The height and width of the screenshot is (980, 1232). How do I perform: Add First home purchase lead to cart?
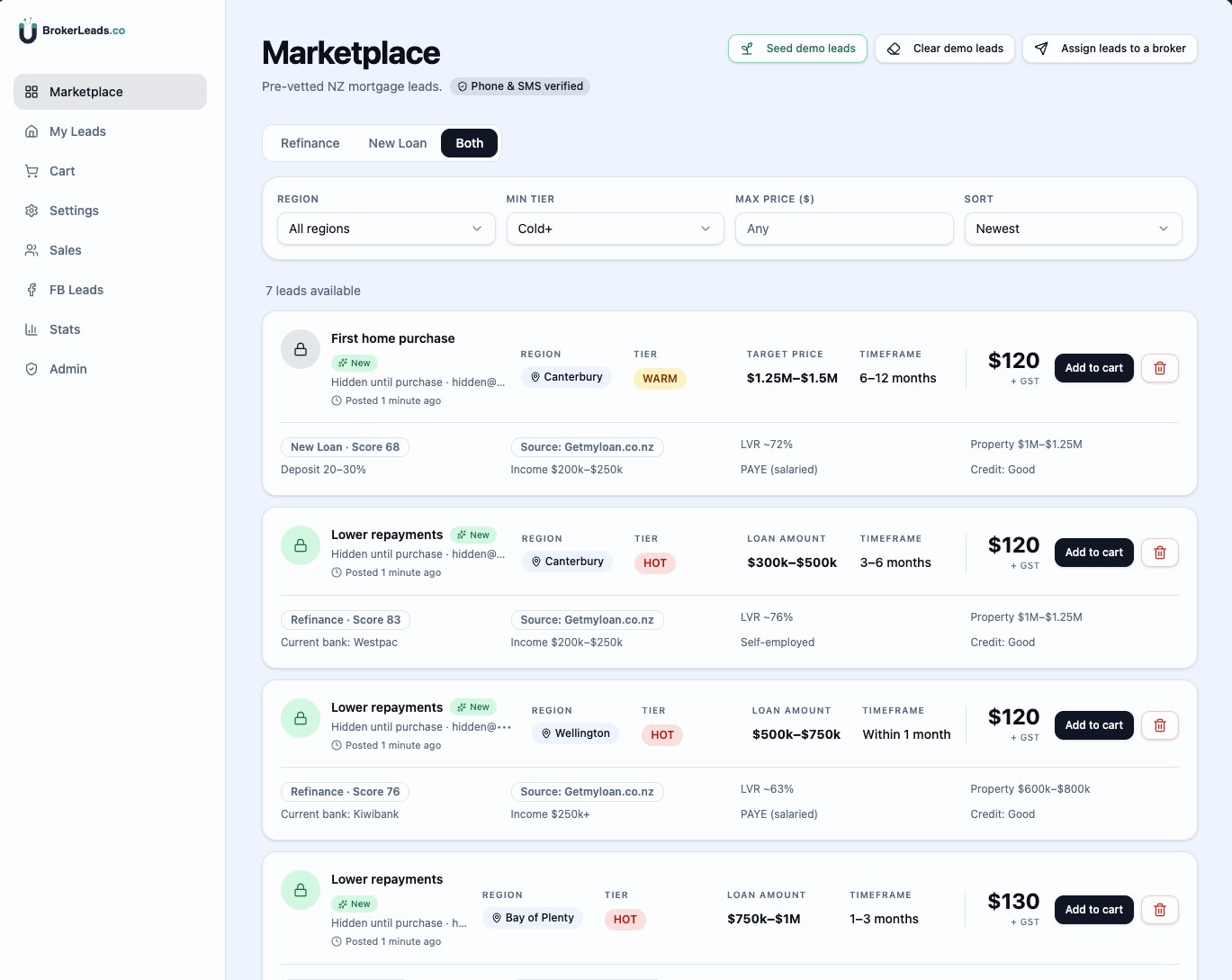(x=1094, y=368)
